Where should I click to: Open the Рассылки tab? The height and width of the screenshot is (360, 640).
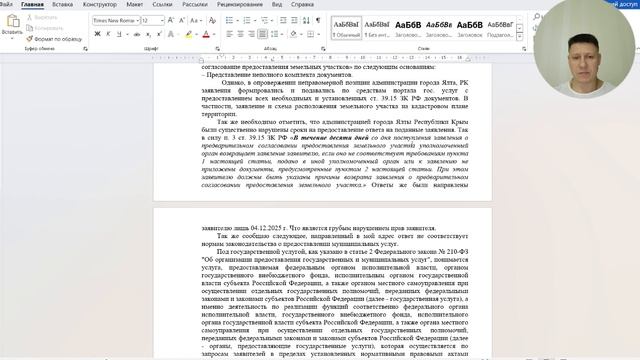point(195,4)
